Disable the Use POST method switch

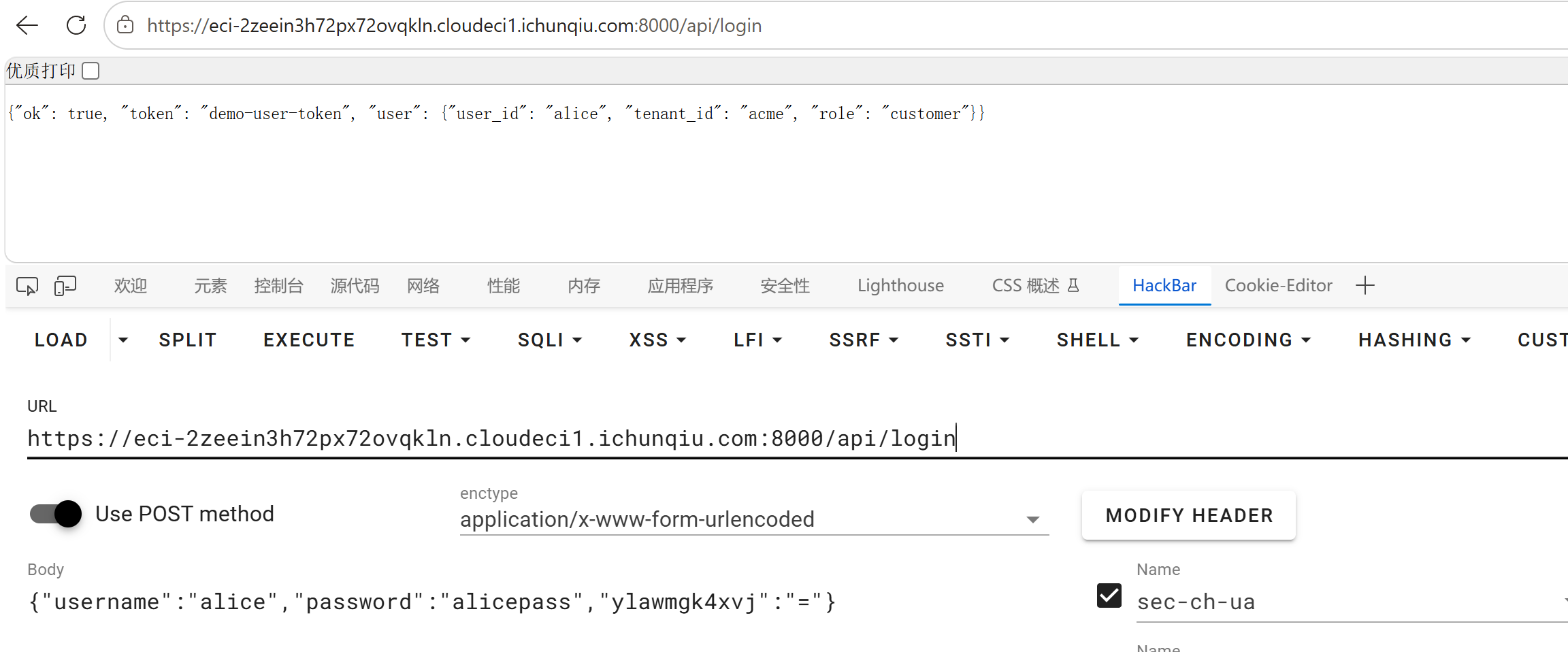tap(56, 514)
